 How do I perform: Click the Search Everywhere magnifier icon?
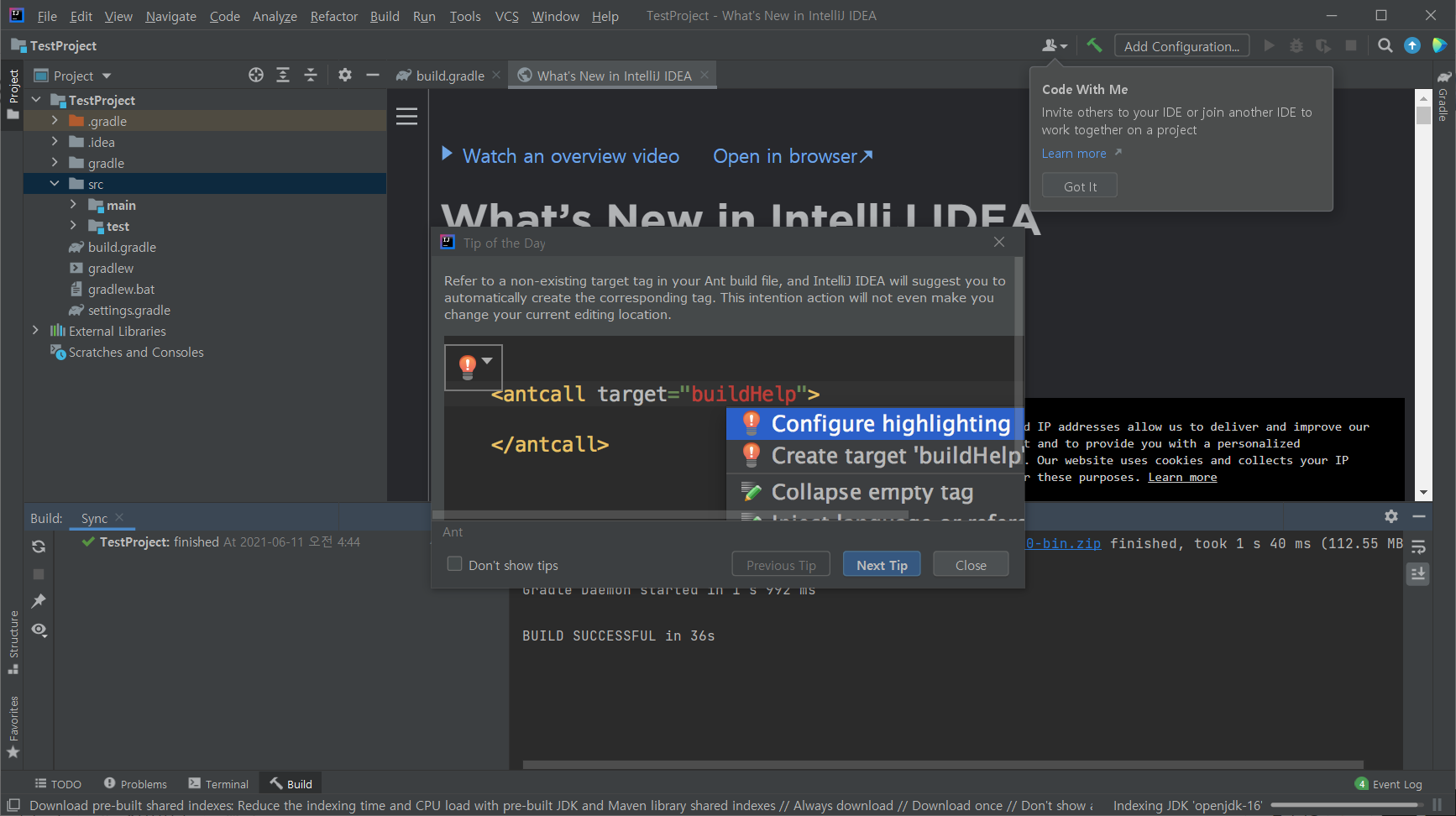click(x=1385, y=45)
